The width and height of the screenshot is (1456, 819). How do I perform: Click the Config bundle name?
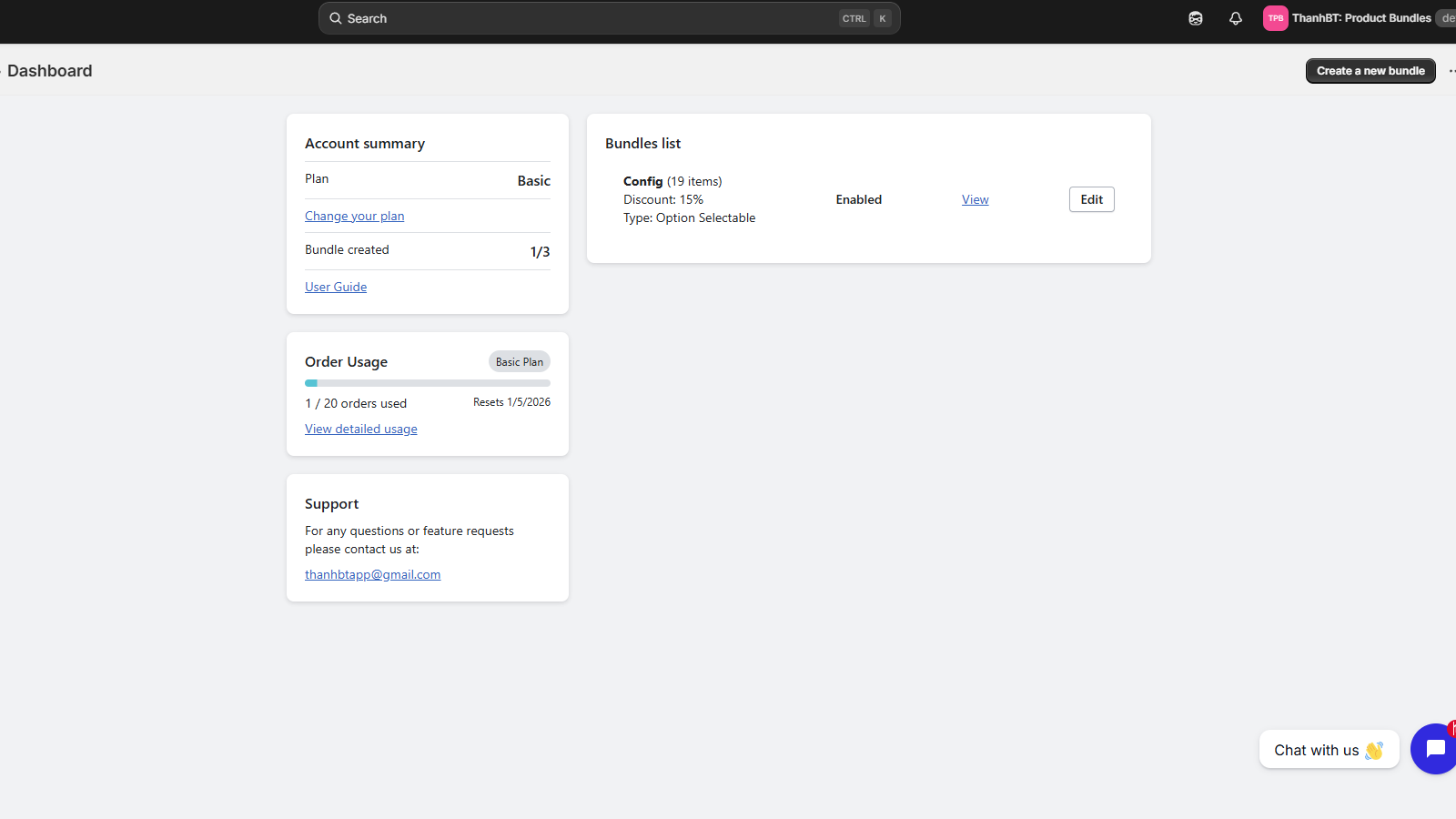tap(642, 181)
